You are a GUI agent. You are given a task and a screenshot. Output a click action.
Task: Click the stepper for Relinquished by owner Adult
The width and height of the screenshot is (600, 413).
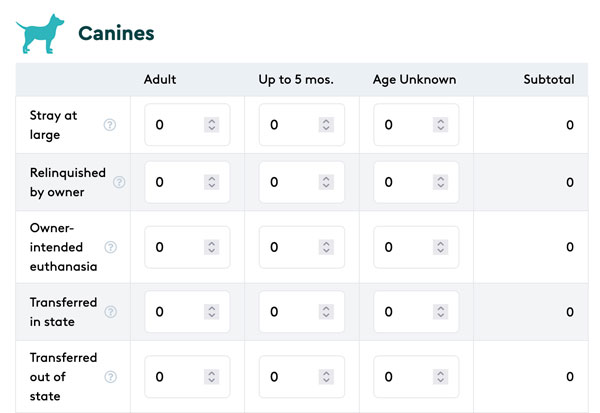point(212,182)
